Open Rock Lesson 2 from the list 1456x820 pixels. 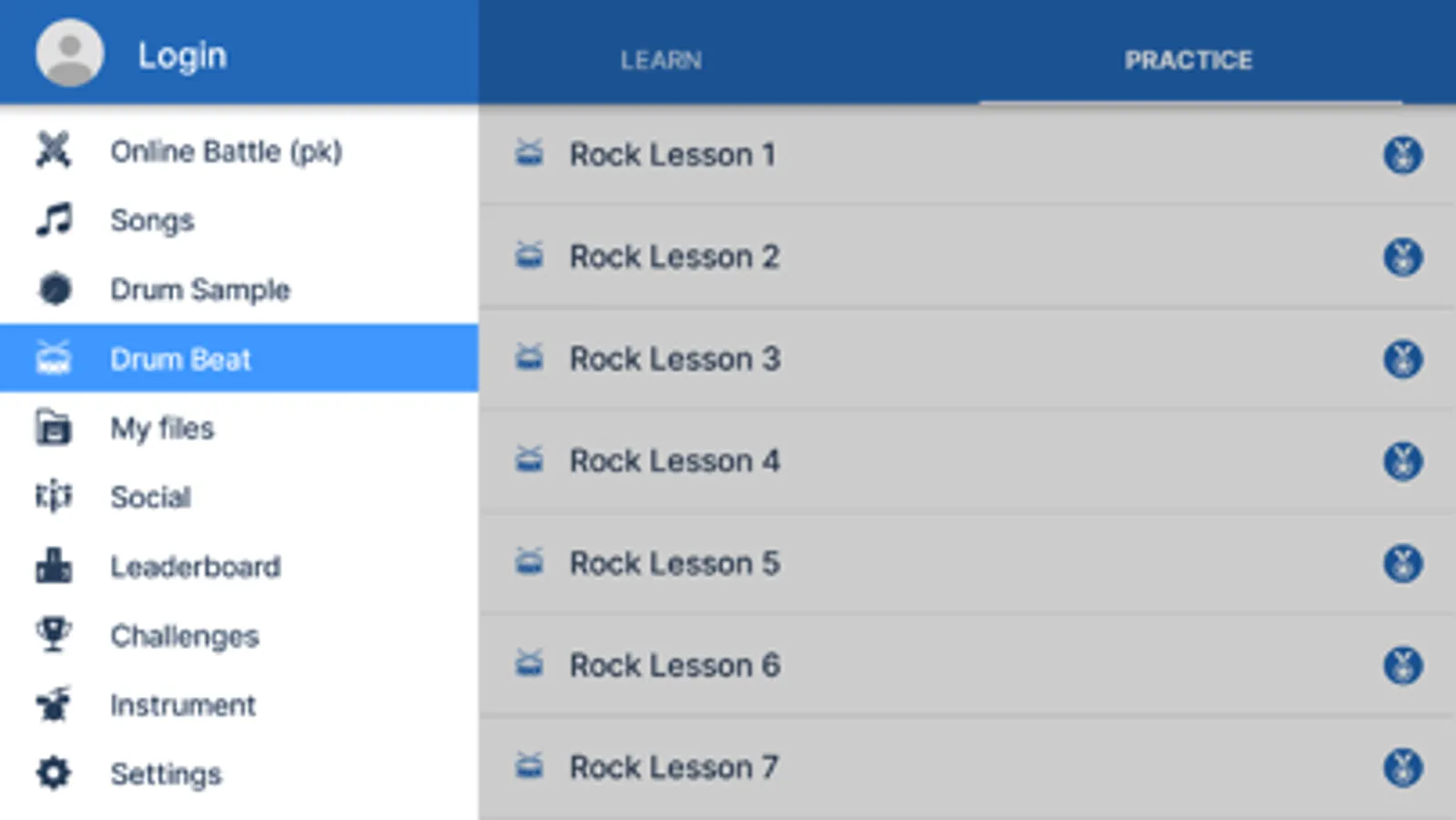tap(674, 257)
